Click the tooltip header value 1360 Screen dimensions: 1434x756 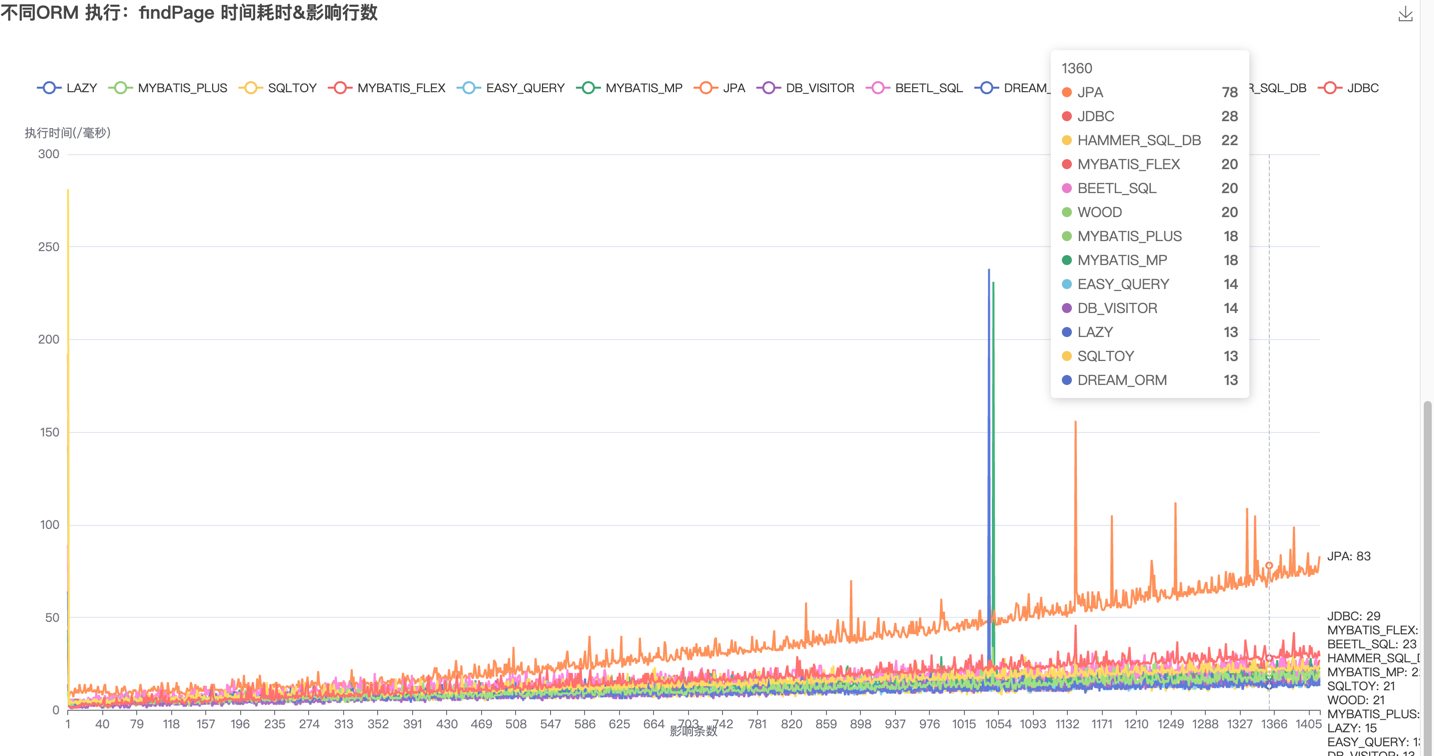tap(1077, 68)
